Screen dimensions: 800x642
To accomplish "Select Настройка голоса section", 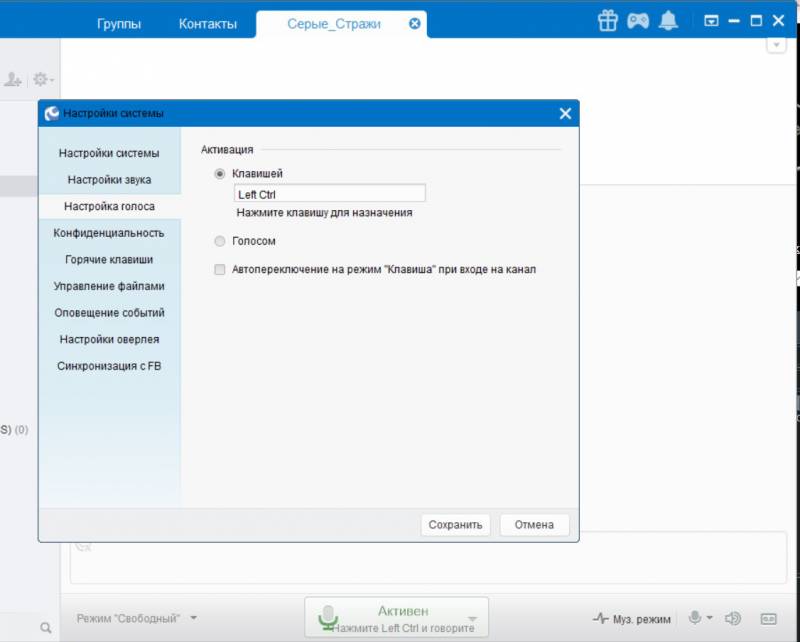I will 109,206.
